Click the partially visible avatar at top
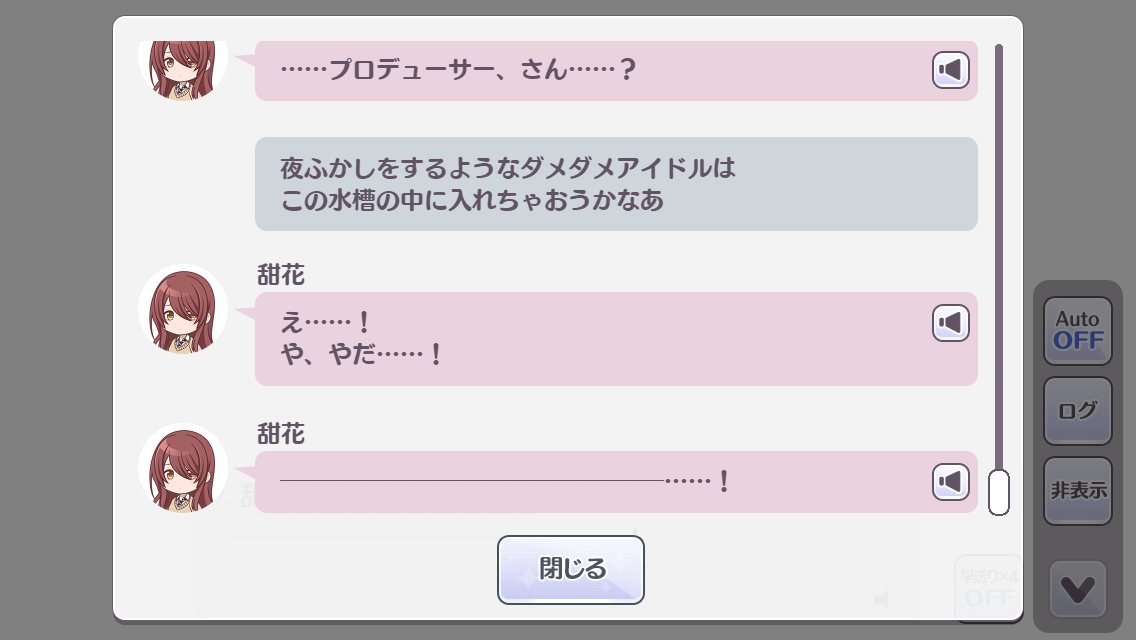The width and height of the screenshot is (1136, 640). pos(183,68)
